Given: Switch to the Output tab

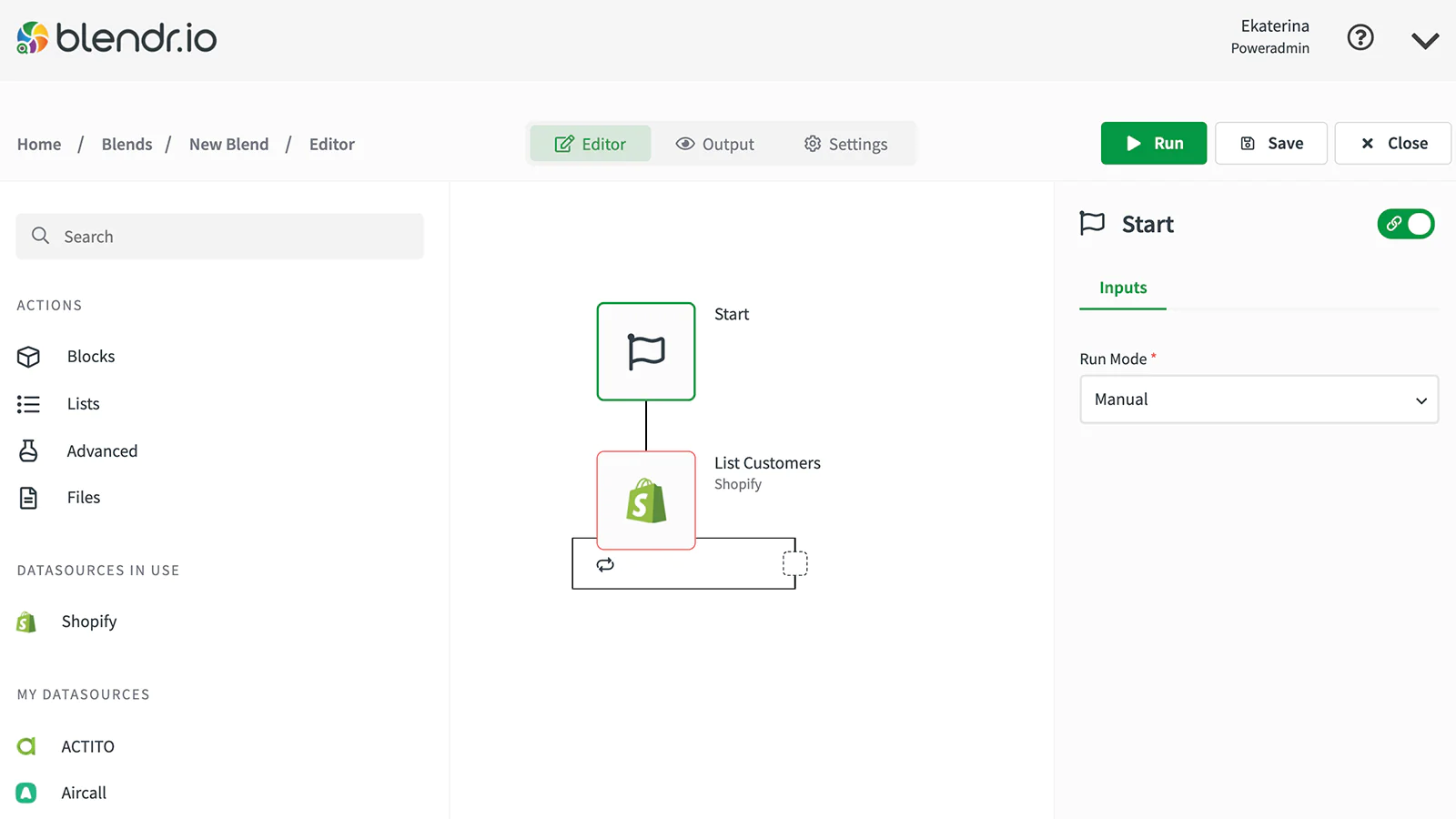Looking at the screenshot, I should pos(715,144).
